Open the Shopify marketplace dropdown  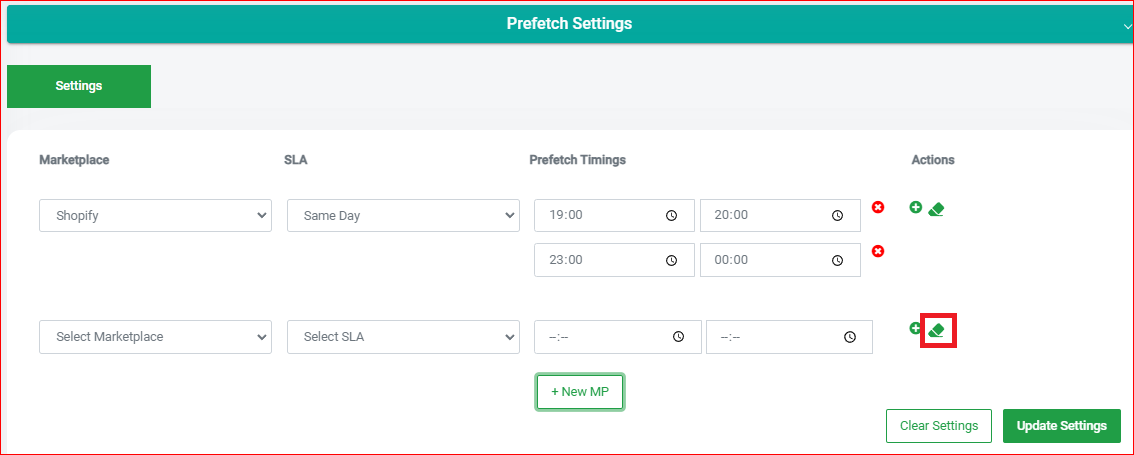155,216
